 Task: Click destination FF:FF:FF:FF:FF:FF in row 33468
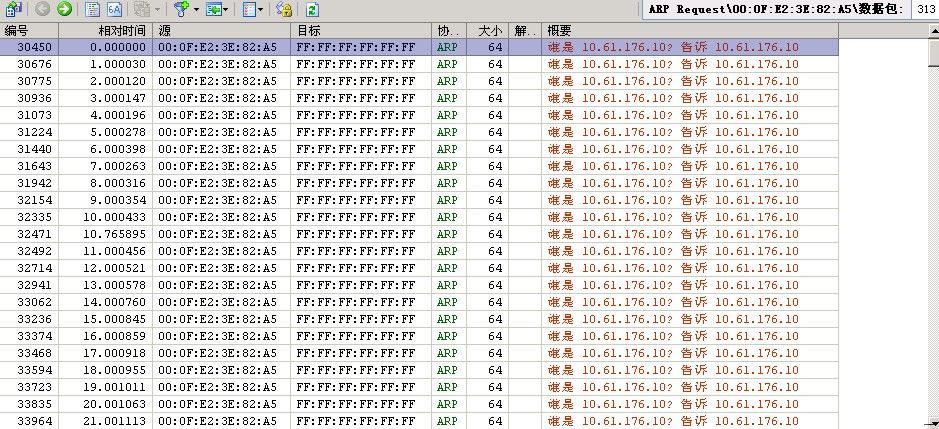(x=356, y=353)
